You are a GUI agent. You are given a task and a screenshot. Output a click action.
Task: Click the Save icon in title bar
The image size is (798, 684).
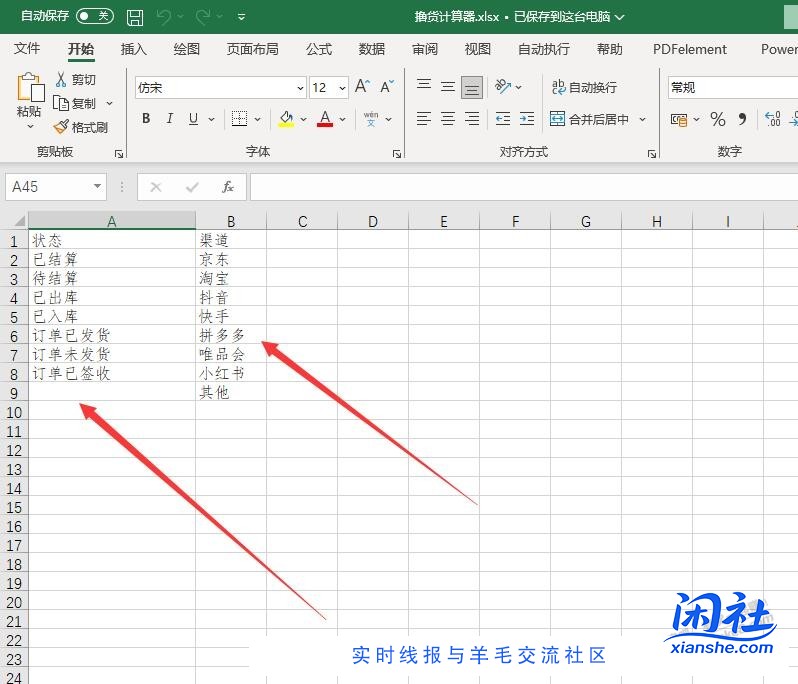(134, 17)
